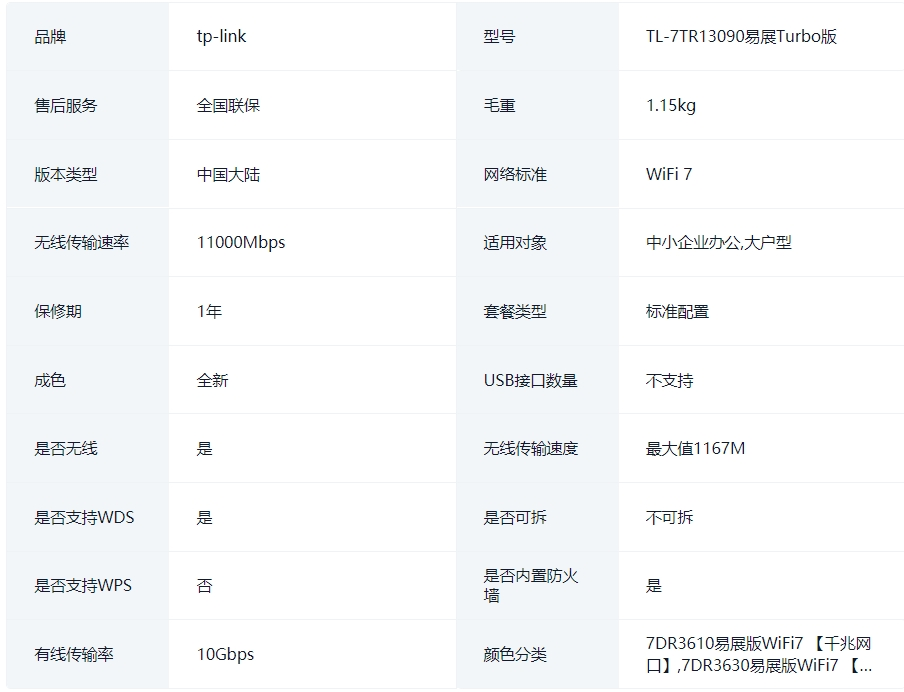Click the 11000Mbps wireless rate value
Screen dimensions: 904x692
240,243
